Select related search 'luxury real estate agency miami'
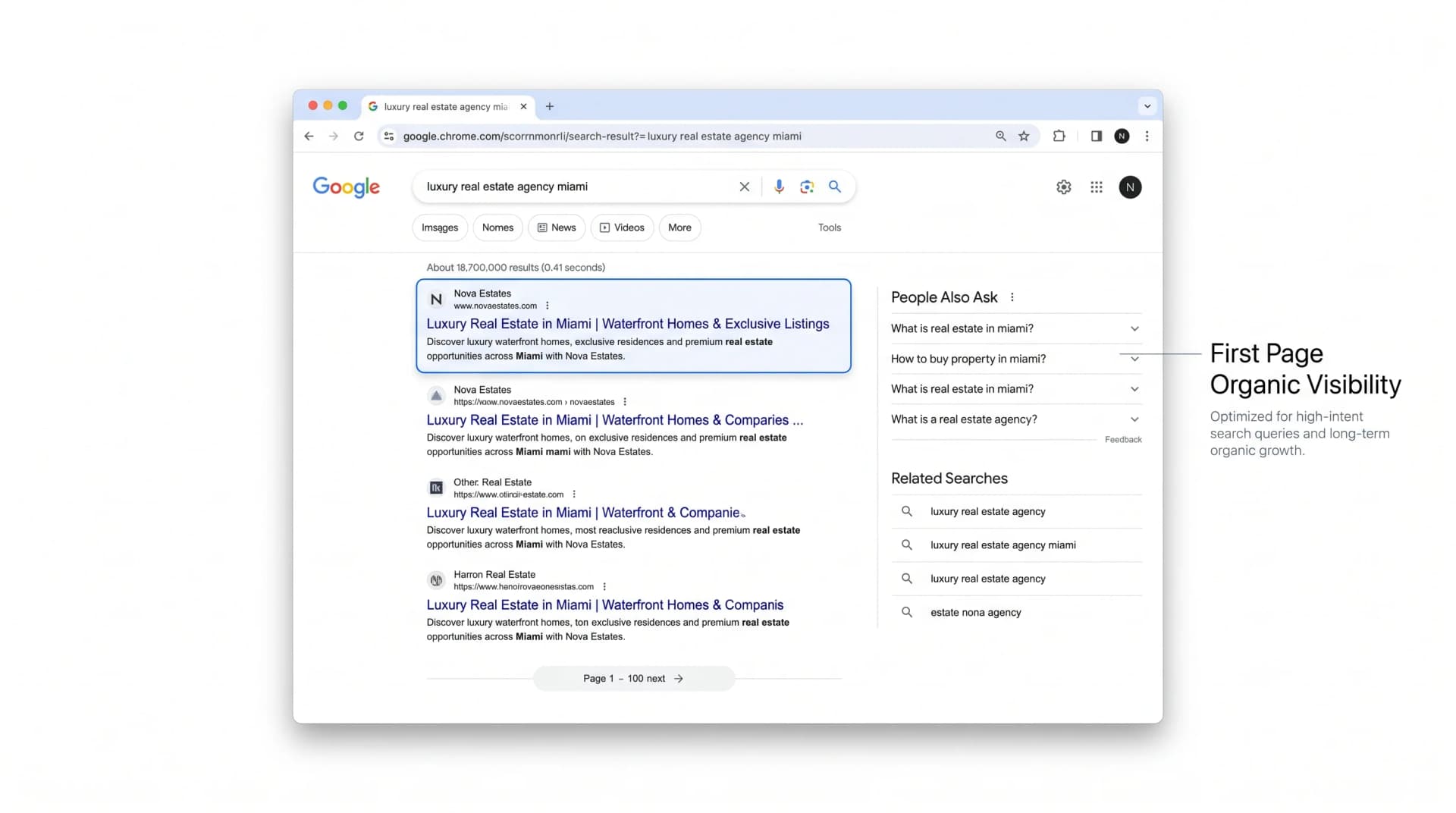The image size is (1456, 813). click(x=1016, y=545)
